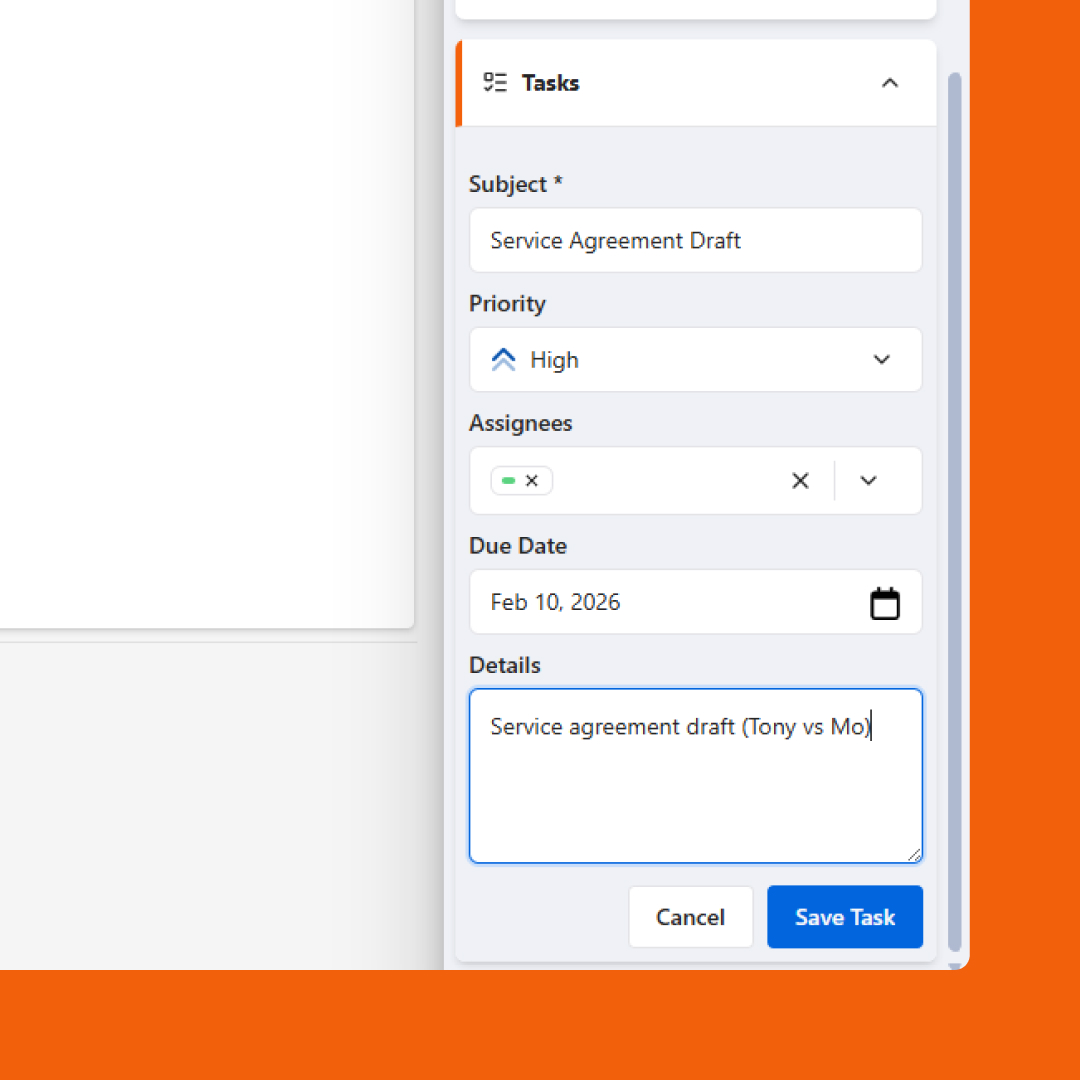Open the Due Date calendar picker icon
1080x1080 pixels.
point(885,603)
